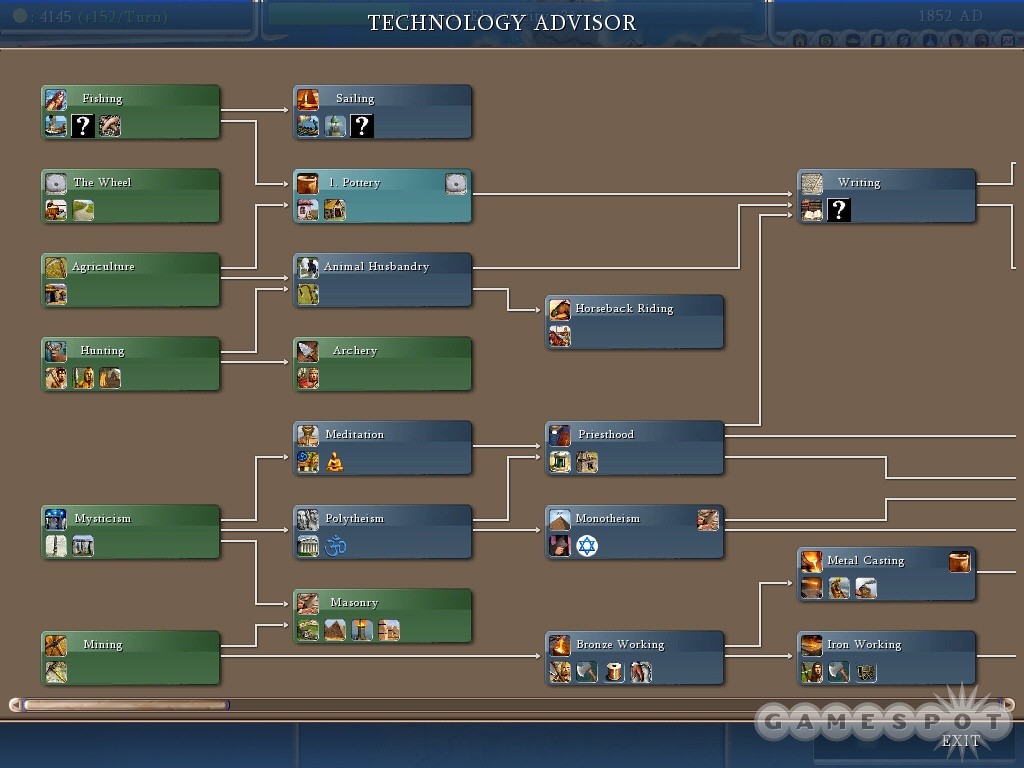Click the Meditation technology icon
Viewport: 1024px width, 768px height.
[x=308, y=435]
